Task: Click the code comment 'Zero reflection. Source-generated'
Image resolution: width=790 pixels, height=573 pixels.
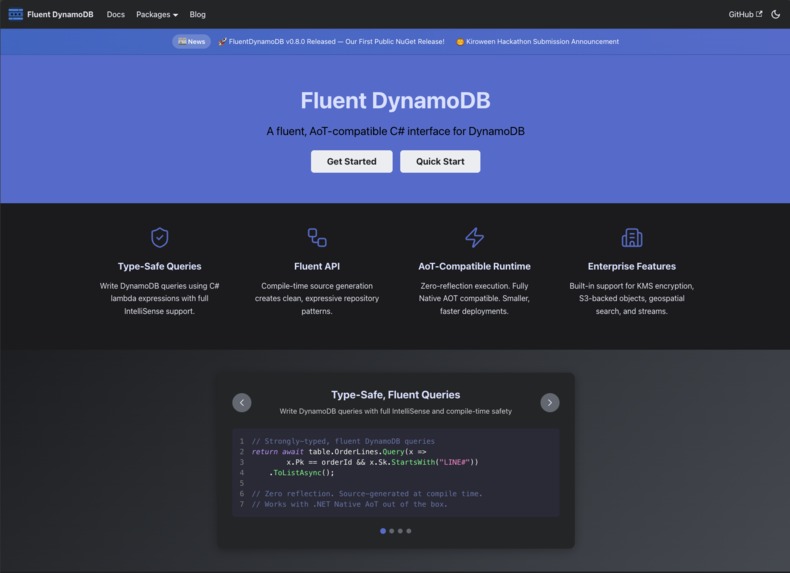Action: tap(367, 494)
